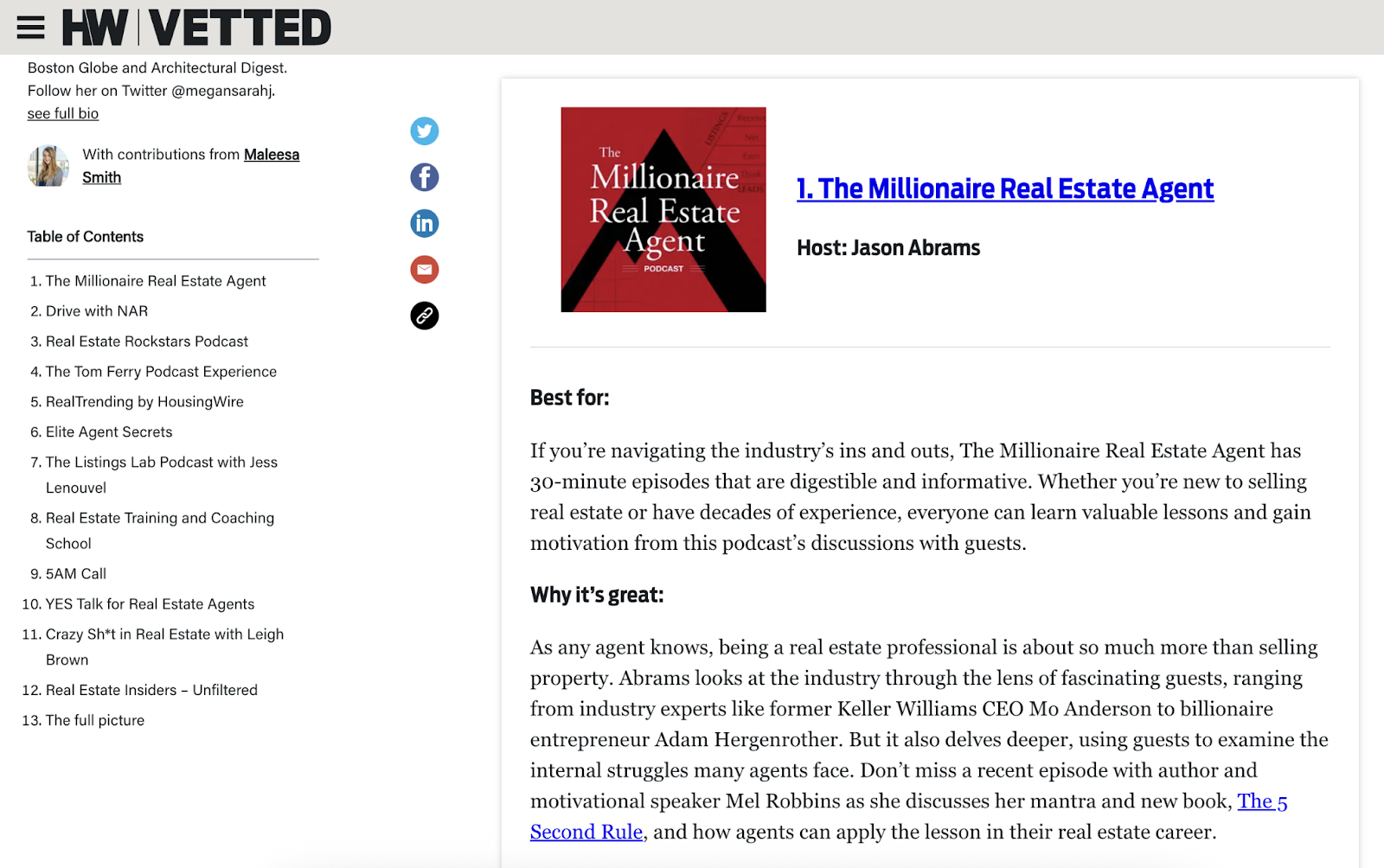Image resolution: width=1384 pixels, height=868 pixels.
Task: Click the HW Vetted logo
Action: (x=195, y=27)
